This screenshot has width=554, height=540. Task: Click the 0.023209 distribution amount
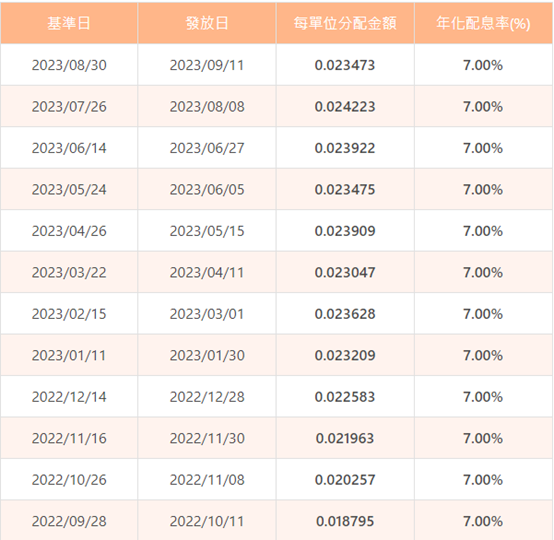[345, 355]
